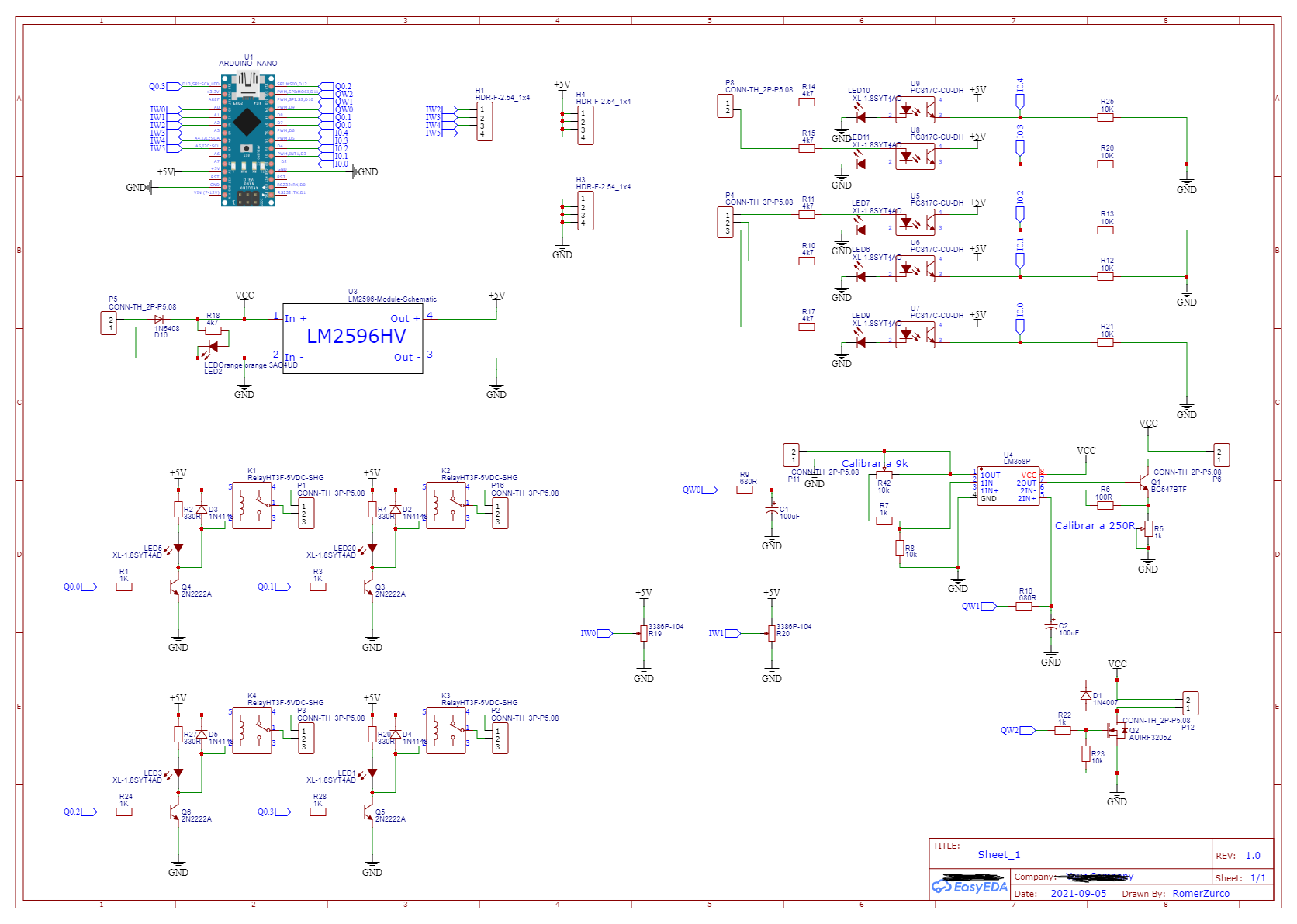The height and width of the screenshot is (924, 1297).
Task: Click optocoupler U7 PC817C symbol
Action: click(x=915, y=334)
